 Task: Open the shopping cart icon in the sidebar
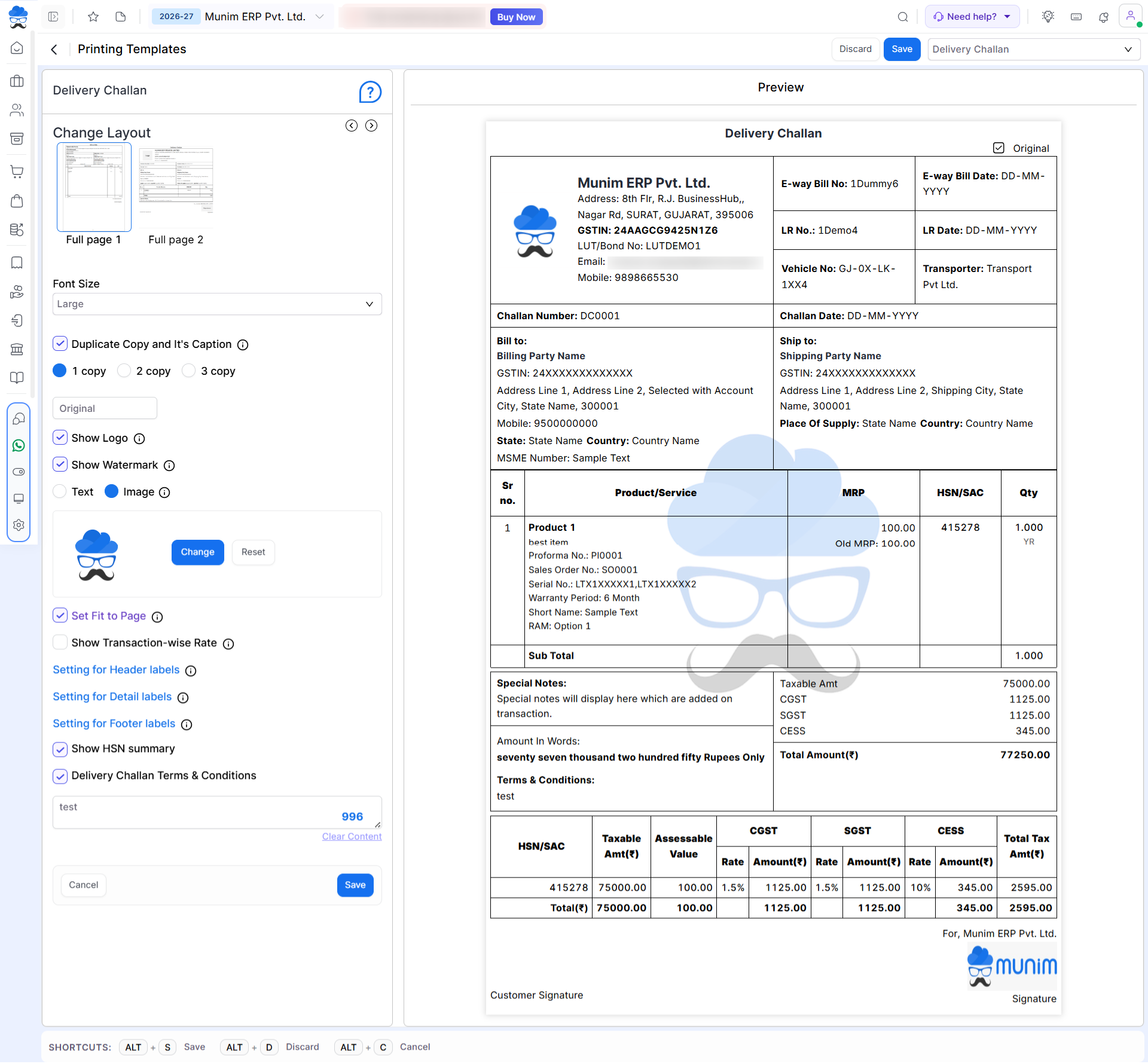(x=17, y=172)
